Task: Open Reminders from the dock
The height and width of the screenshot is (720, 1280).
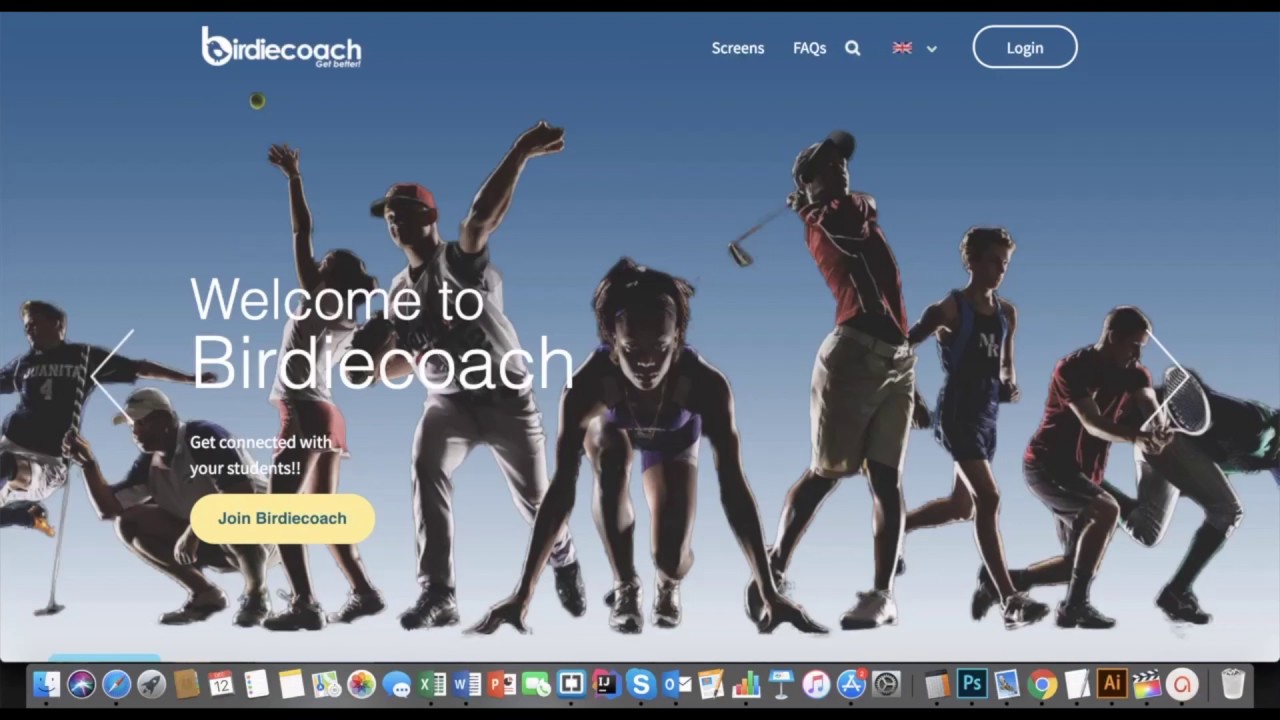Action: click(x=256, y=684)
